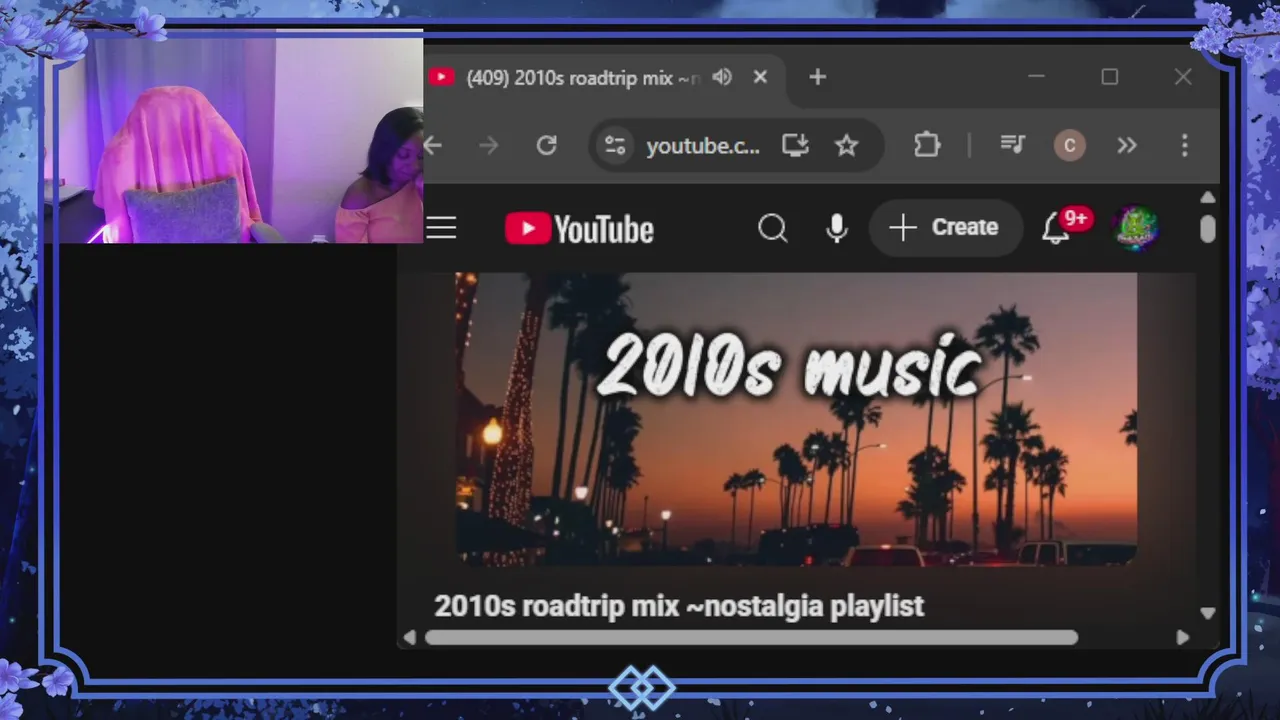Minimize the Chrome window

[x=1036, y=77]
